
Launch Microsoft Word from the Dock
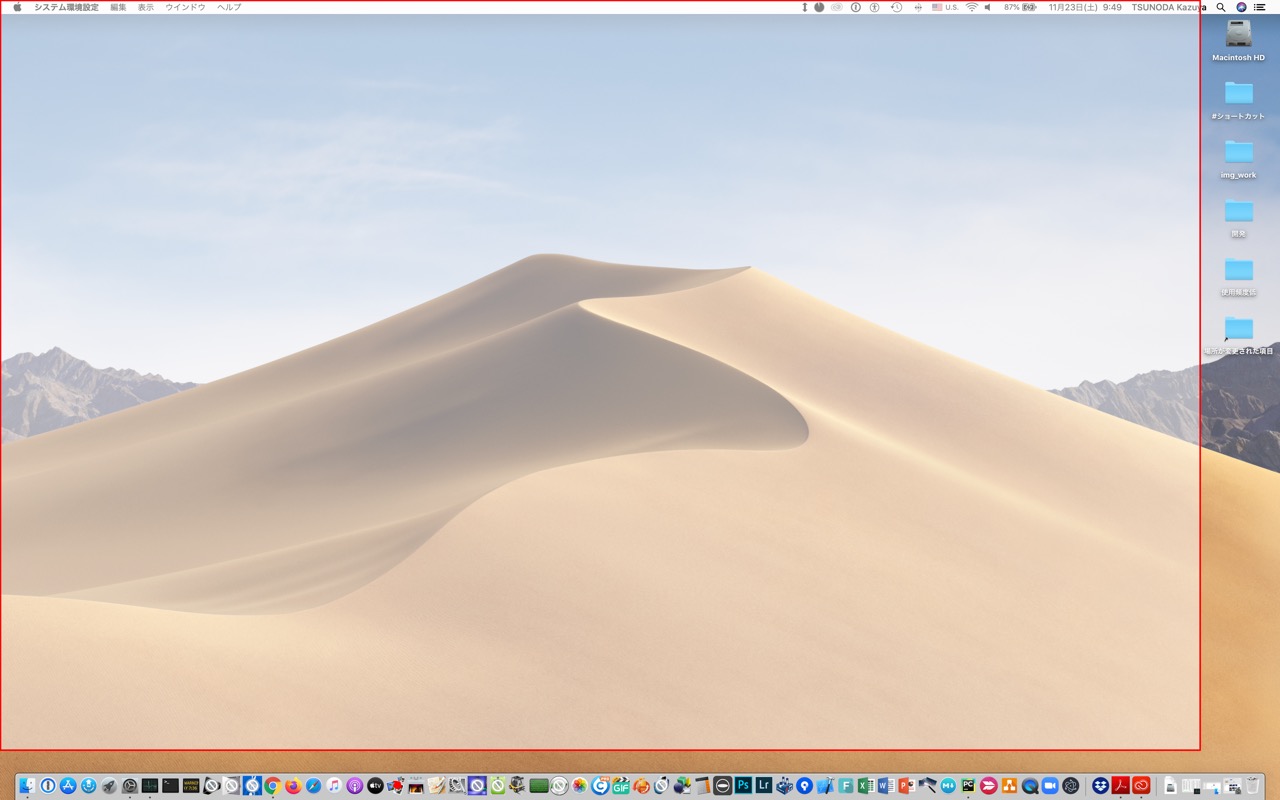886,786
